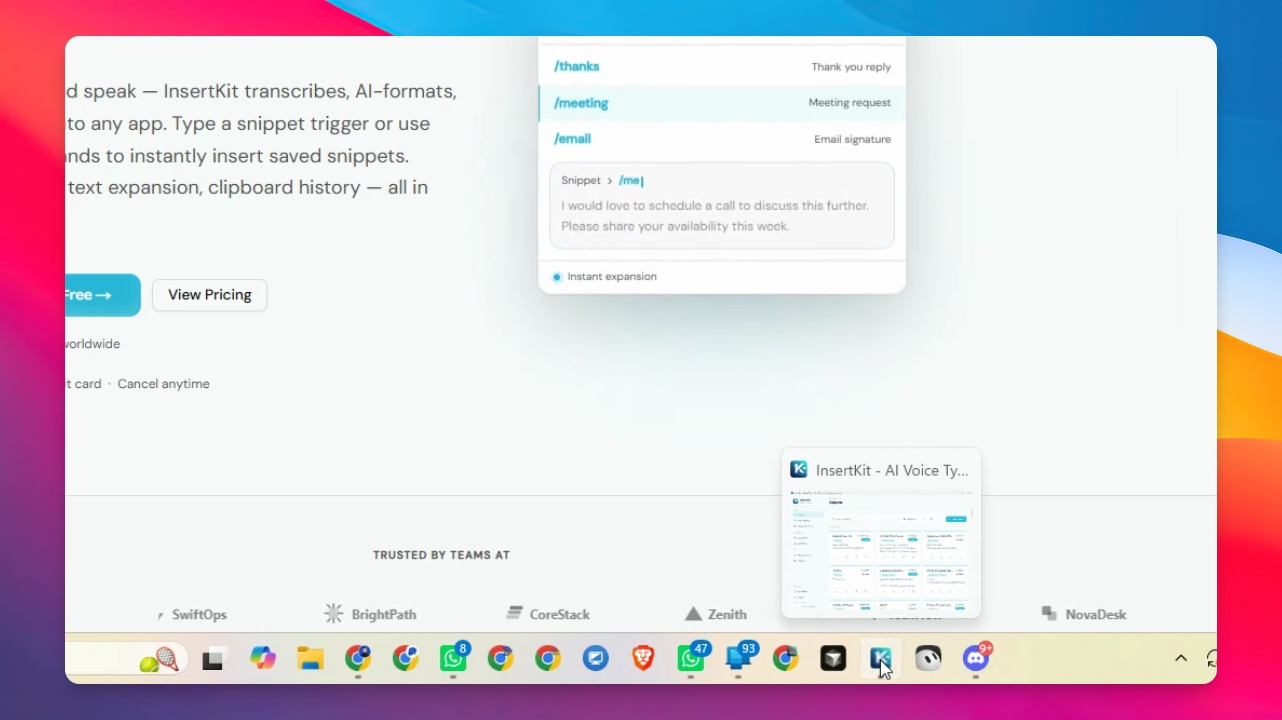This screenshot has width=1282, height=720.
Task: Select the InsertKit window preview thumbnail
Action: (881, 549)
